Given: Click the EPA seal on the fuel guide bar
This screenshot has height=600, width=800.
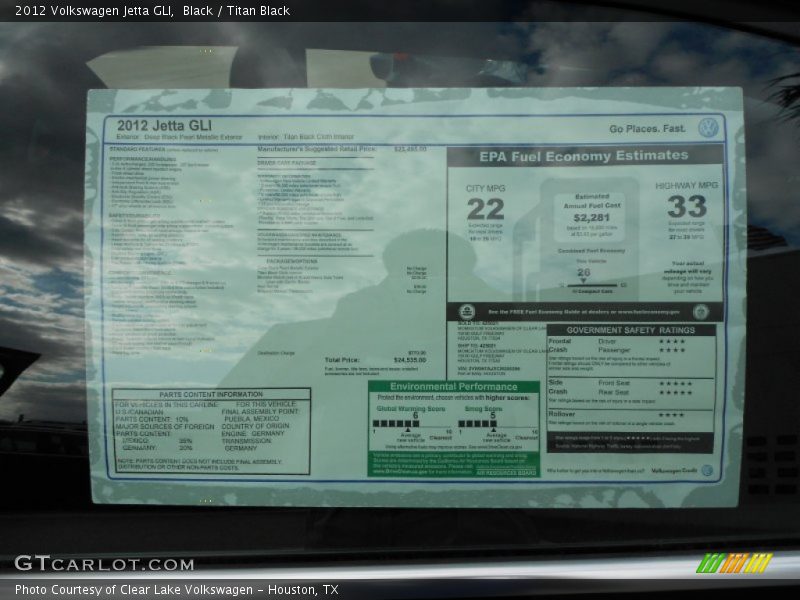Looking at the screenshot, I should (466, 312).
